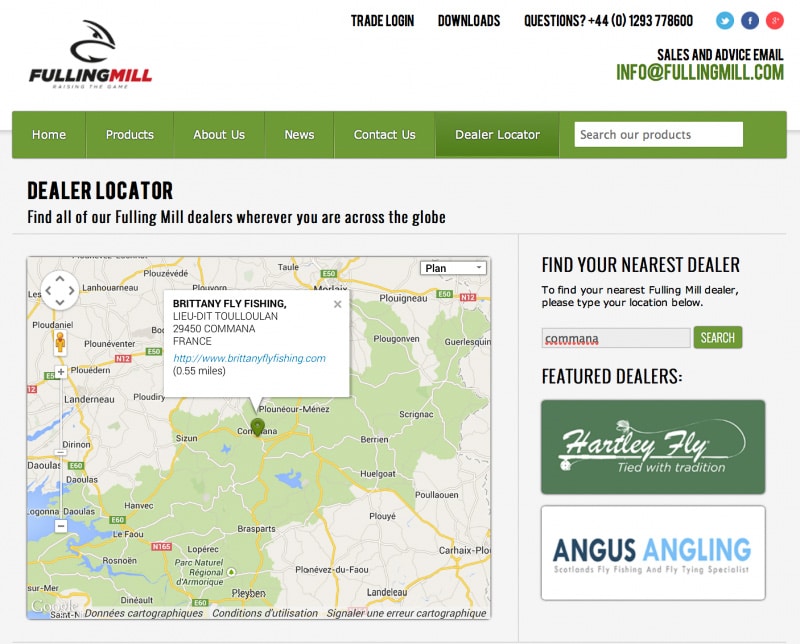Click Signaler une erreur cartographique link

click(x=406, y=613)
